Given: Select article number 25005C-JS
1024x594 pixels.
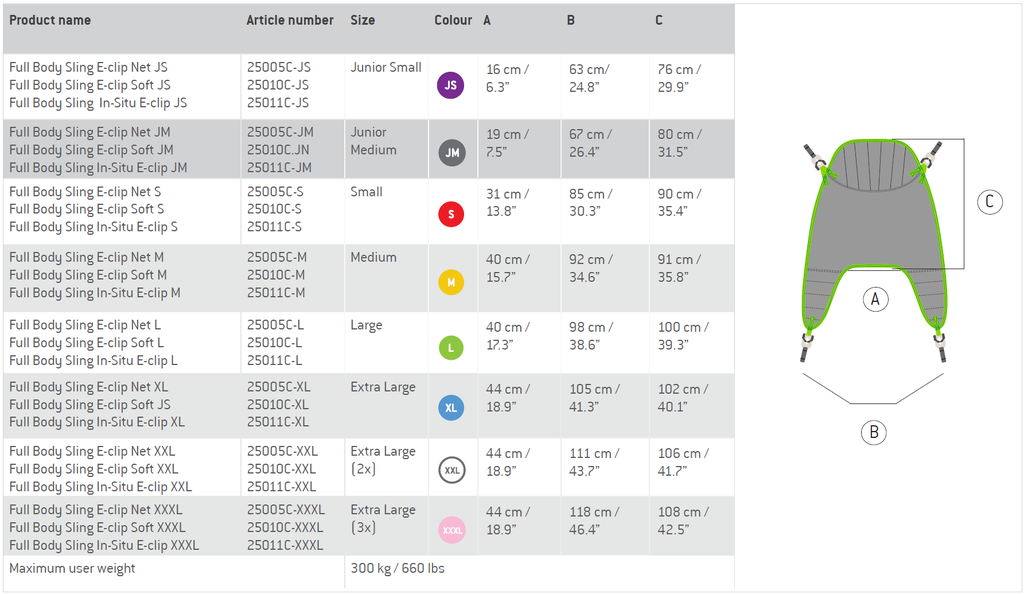Looking at the screenshot, I should click(x=279, y=67).
